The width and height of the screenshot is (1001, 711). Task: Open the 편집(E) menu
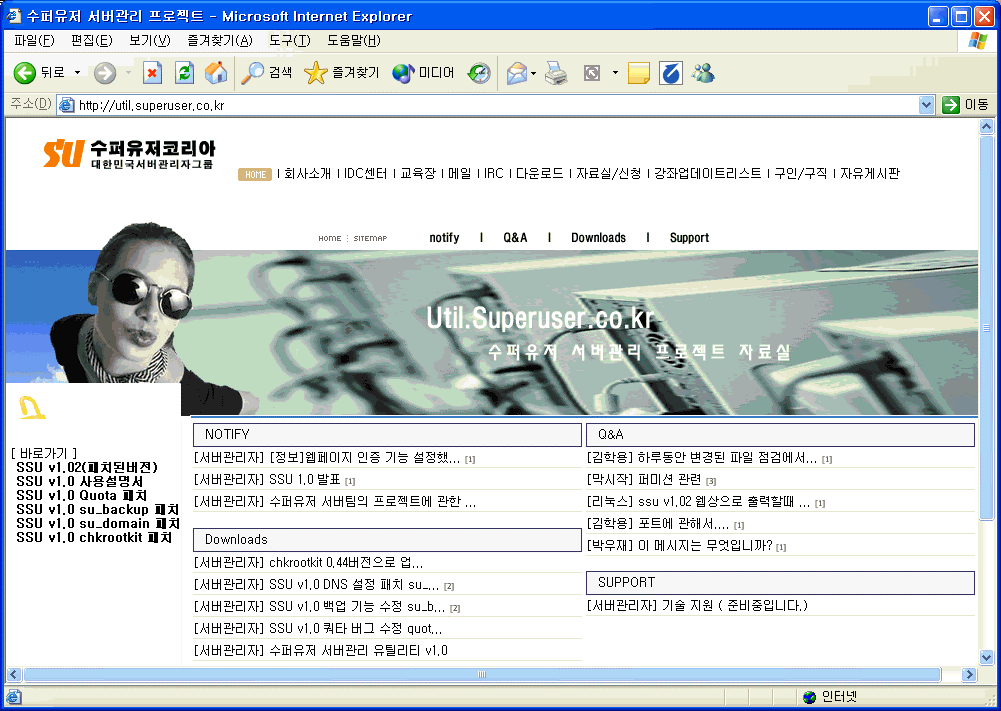click(x=91, y=40)
